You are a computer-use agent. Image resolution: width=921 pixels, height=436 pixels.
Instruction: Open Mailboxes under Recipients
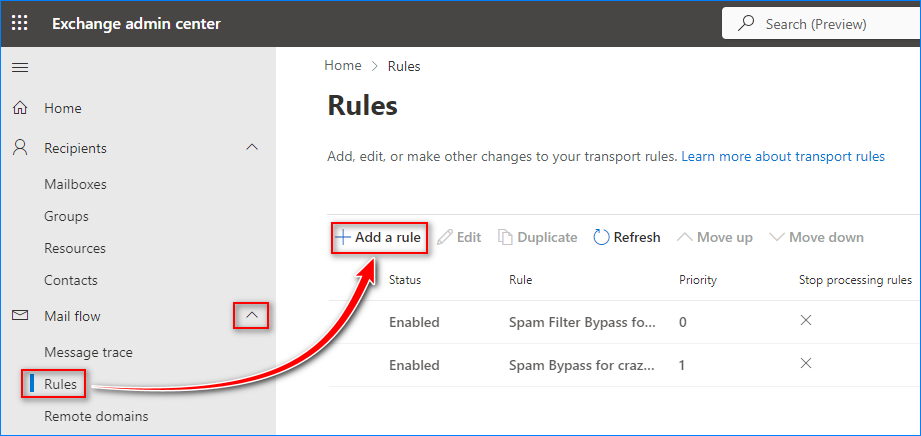click(x=75, y=185)
